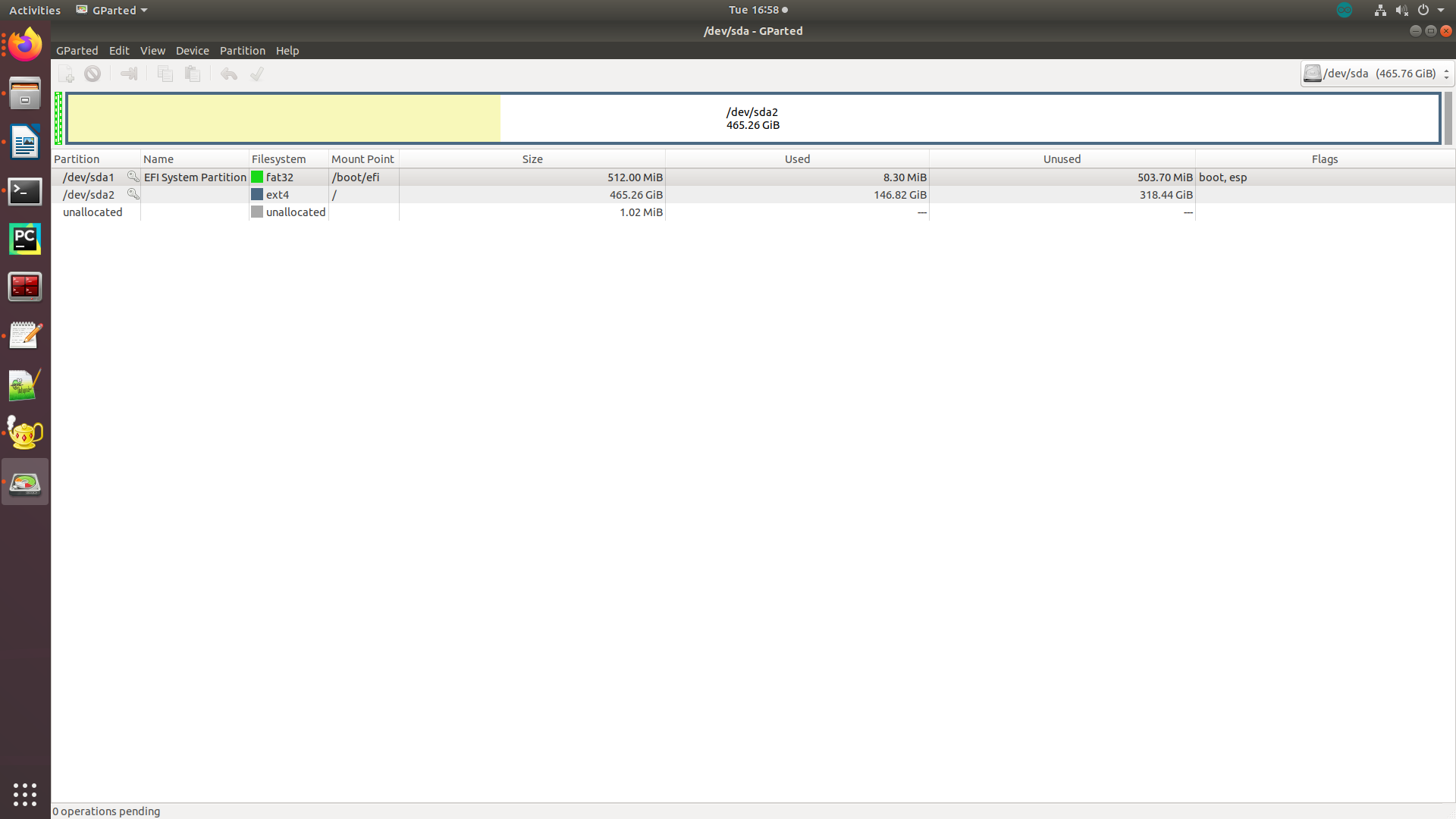Open the Partition menu
The height and width of the screenshot is (819, 1456).
coord(242,50)
